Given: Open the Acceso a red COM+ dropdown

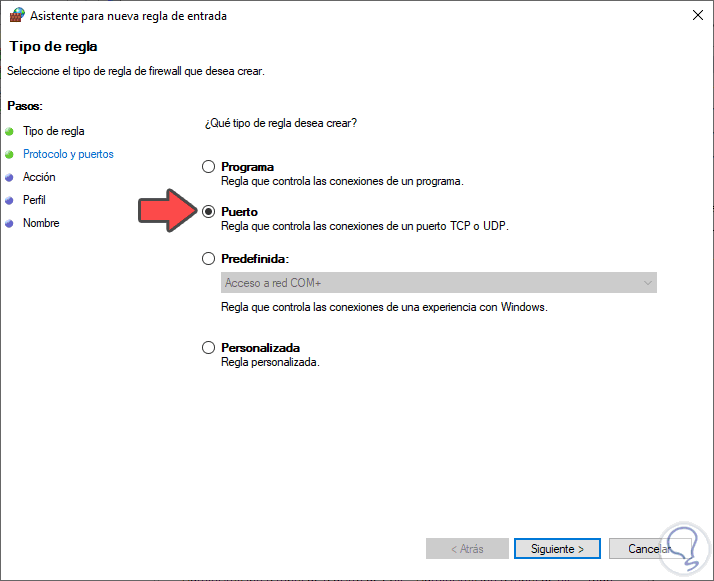Looking at the screenshot, I should click(x=438, y=283).
